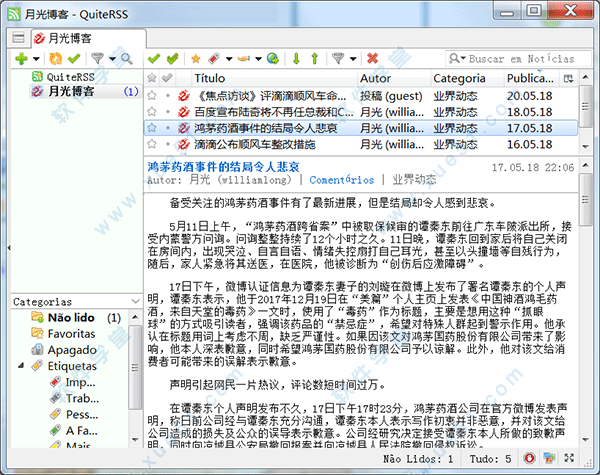
Task: Select the 月光博客 tab
Action: 88,38
